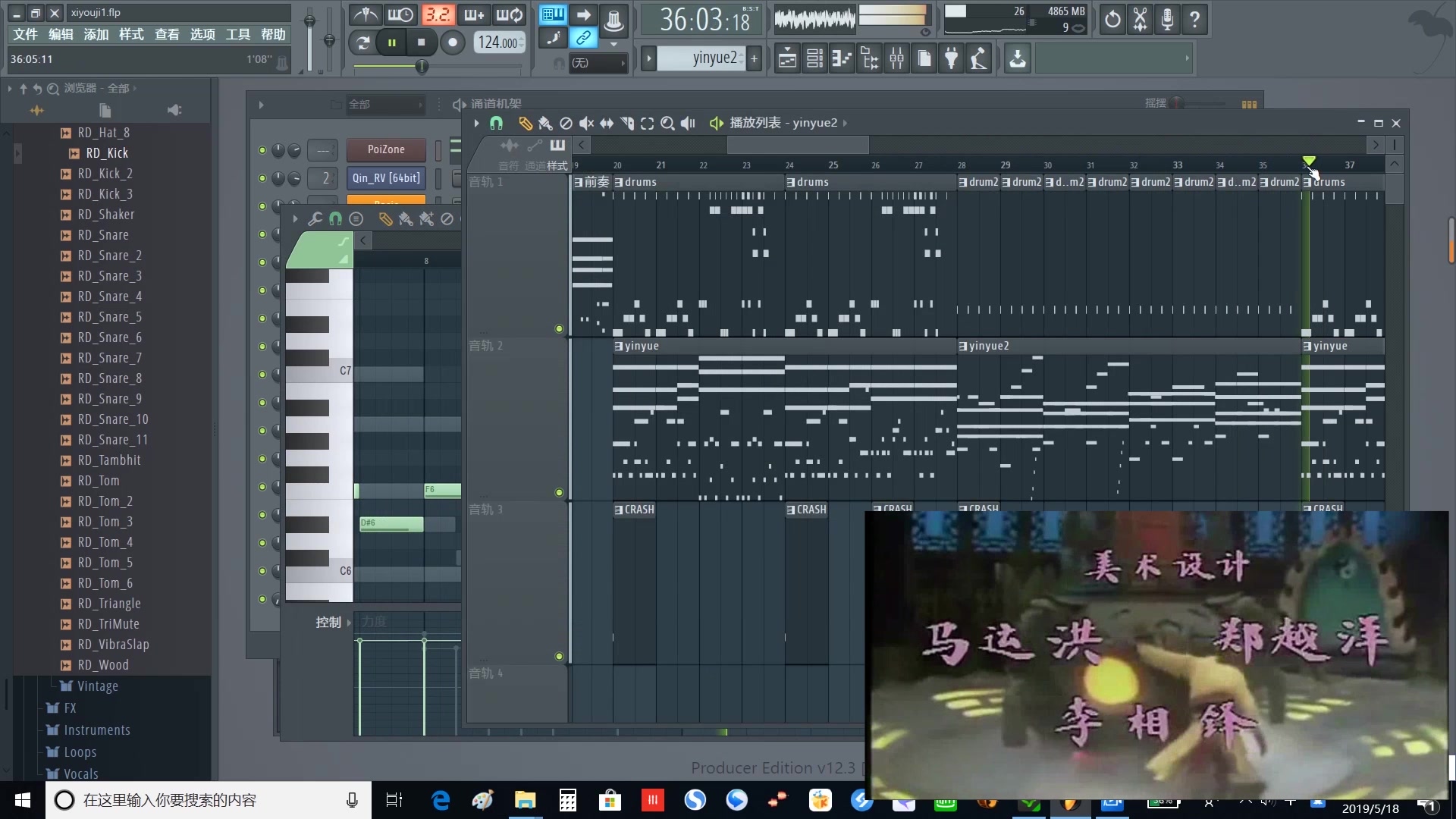1456x819 pixels.
Task: Drag the BPM tempo slider at 124.000
Action: (498, 42)
